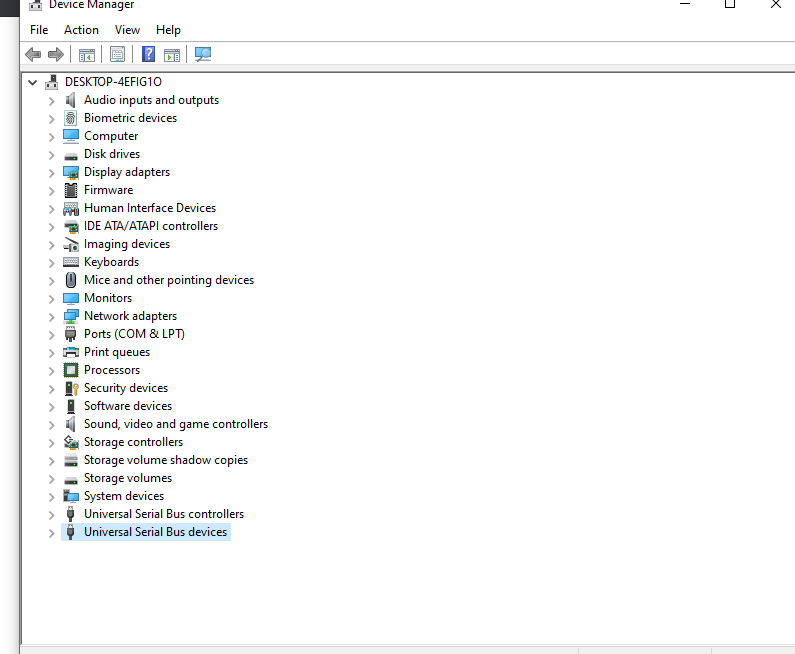Expand the Monitors chevron
The width and height of the screenshot is (795, 654).
[x=51, y=299]
